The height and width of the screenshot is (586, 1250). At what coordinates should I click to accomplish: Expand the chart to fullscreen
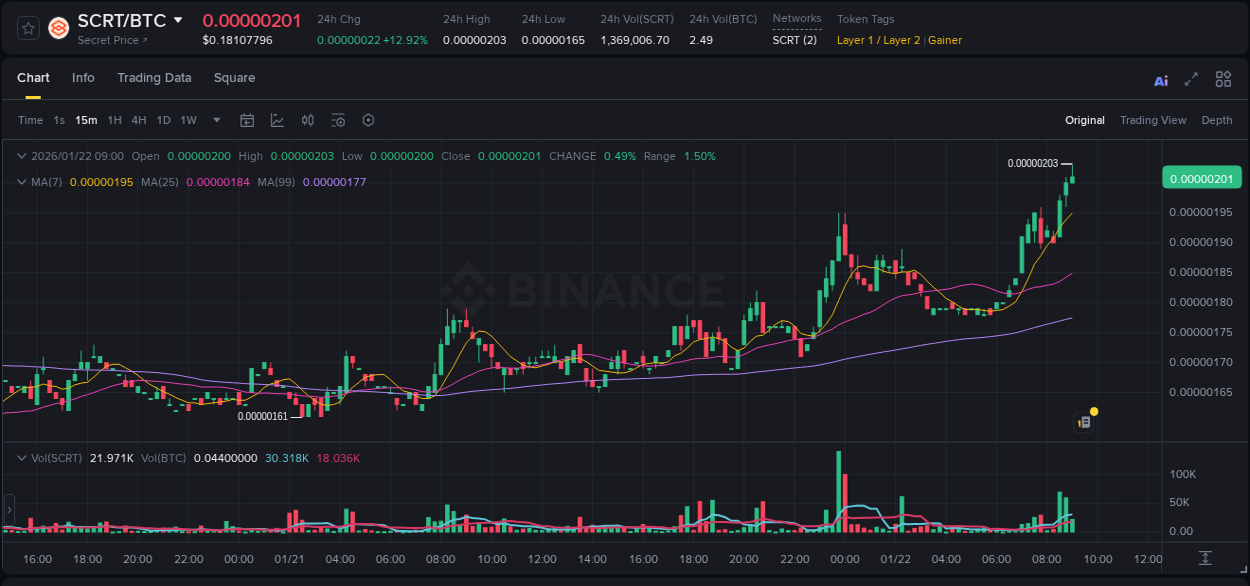1190,79
